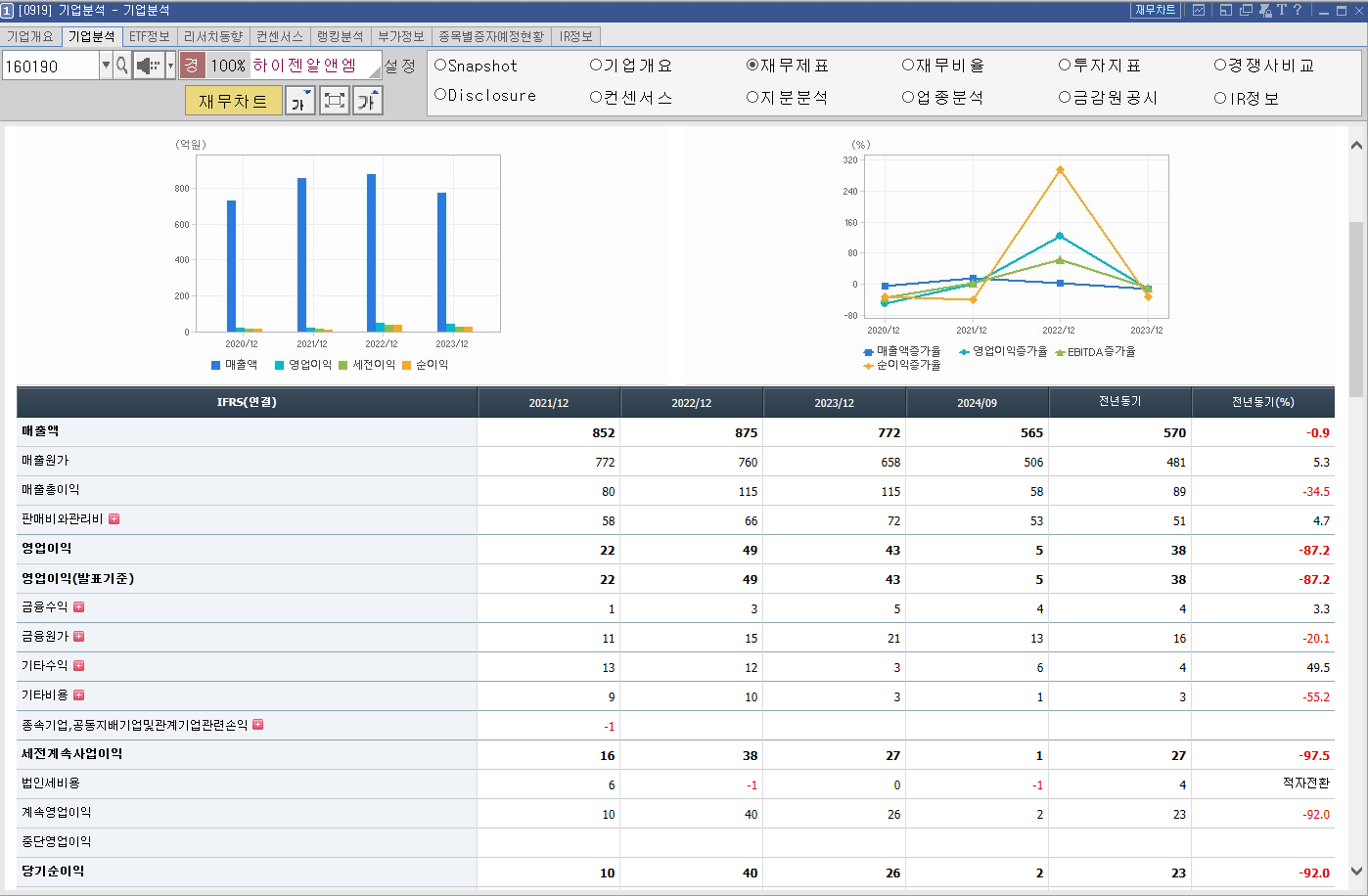Click the scroll down arrow of content pane
The width and height of the screenshot is (1368, 896).
1356,871
